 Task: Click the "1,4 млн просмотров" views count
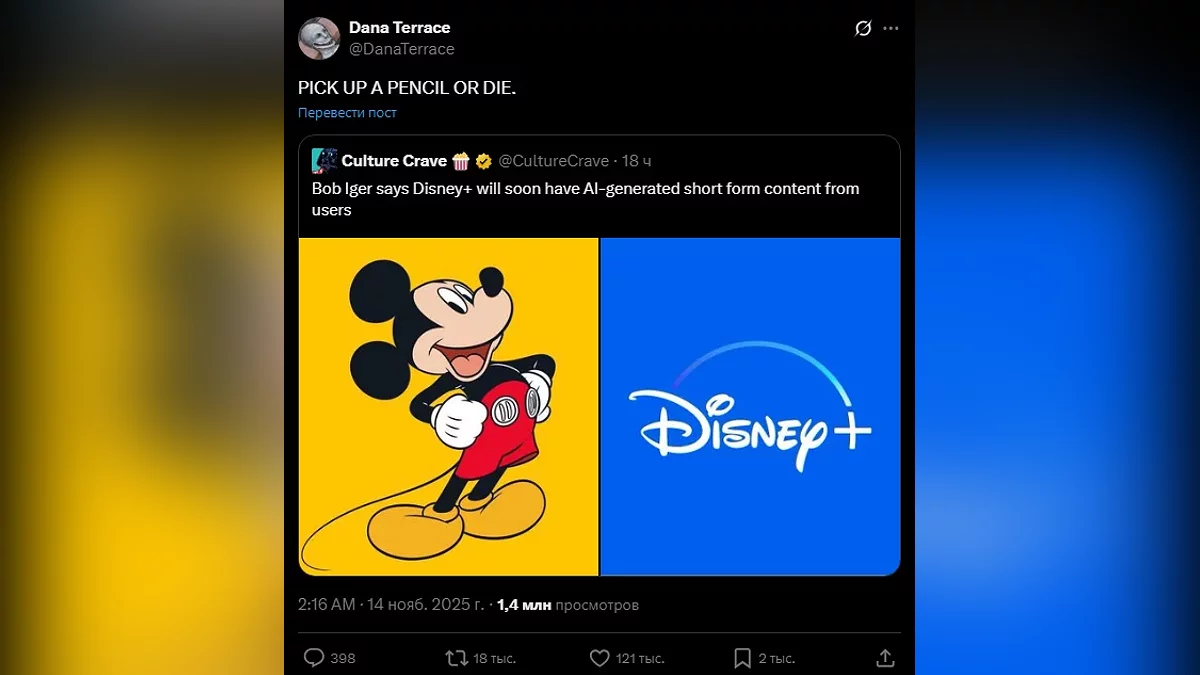(567, 605)
